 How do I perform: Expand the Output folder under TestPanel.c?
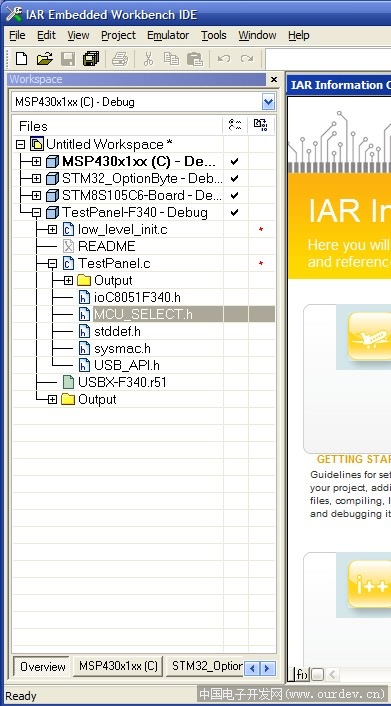point(68,281)
